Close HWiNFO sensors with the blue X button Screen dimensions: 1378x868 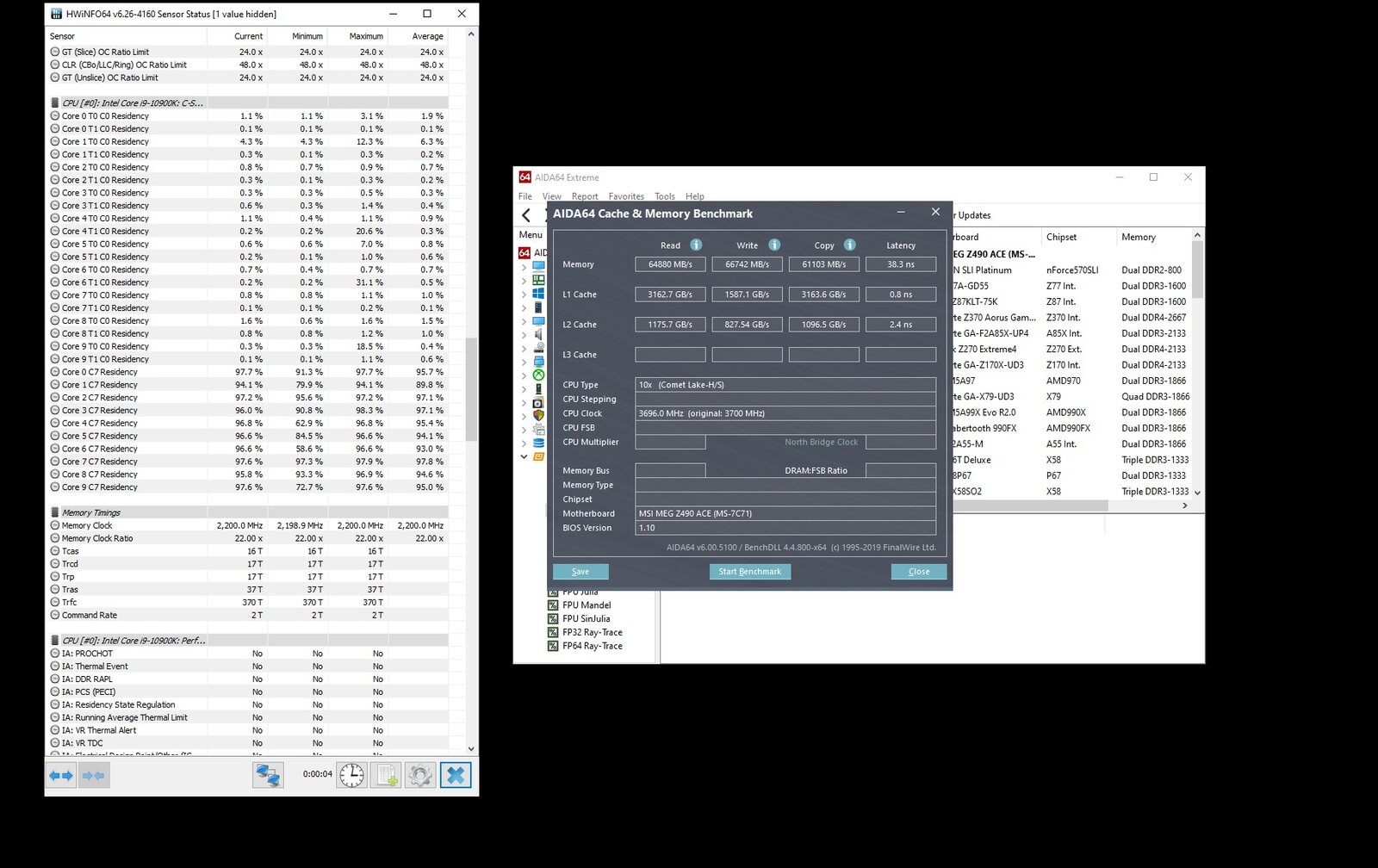click(x=456, y=775)
